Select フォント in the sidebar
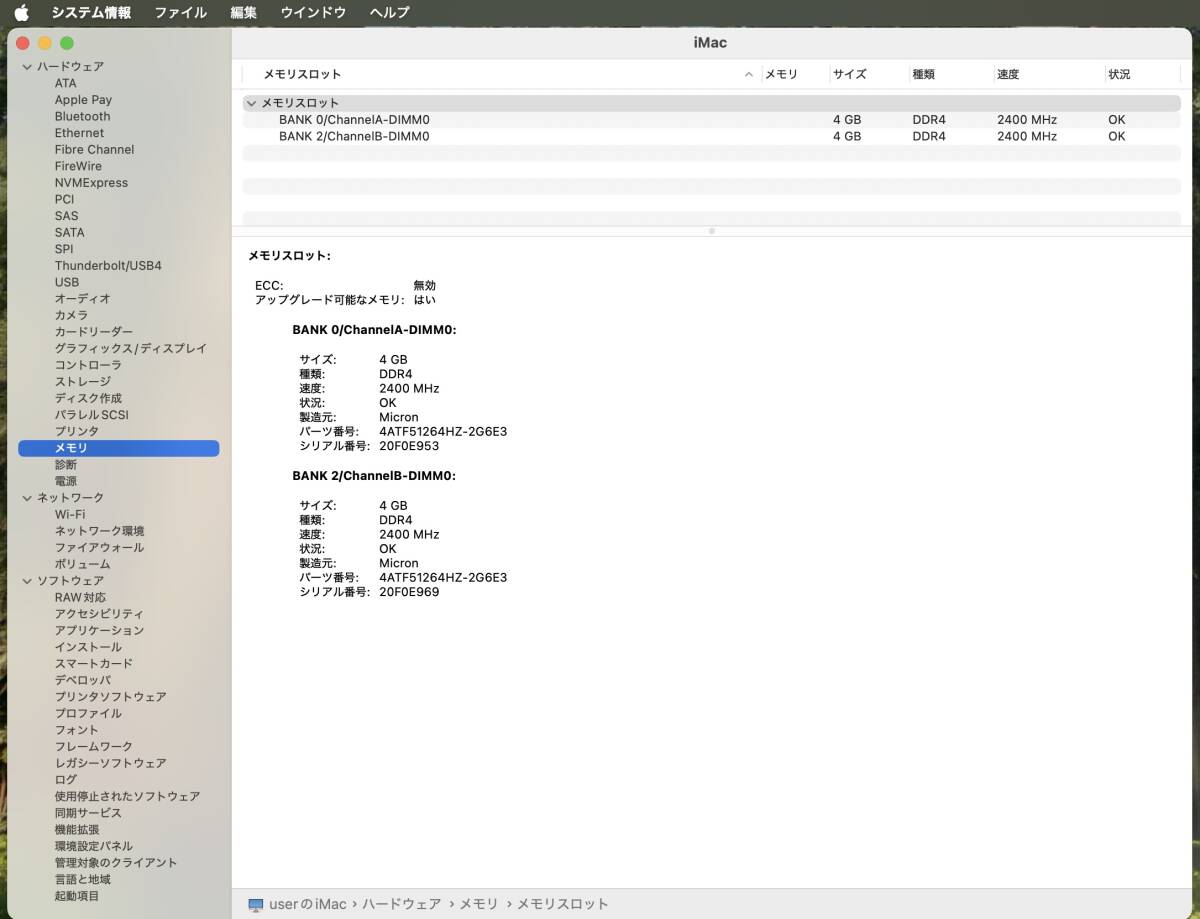 76,730
